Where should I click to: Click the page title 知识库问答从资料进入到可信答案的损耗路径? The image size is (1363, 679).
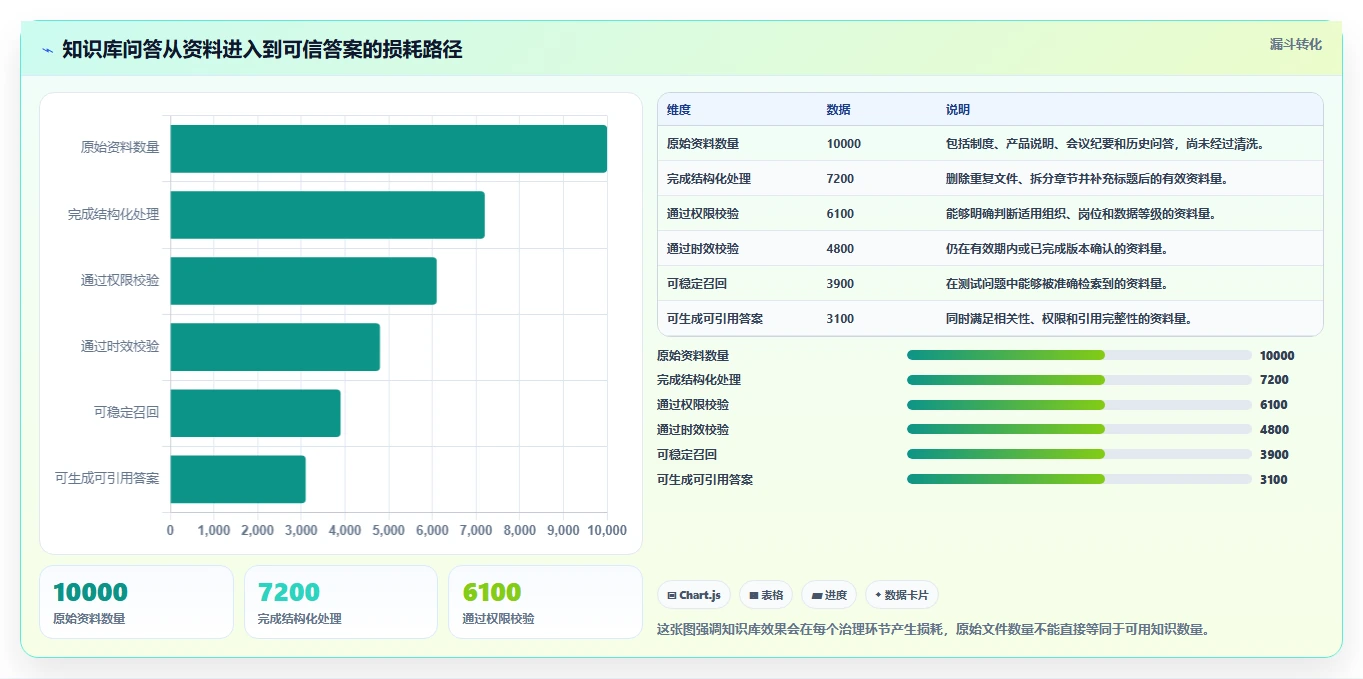[262, 50]
